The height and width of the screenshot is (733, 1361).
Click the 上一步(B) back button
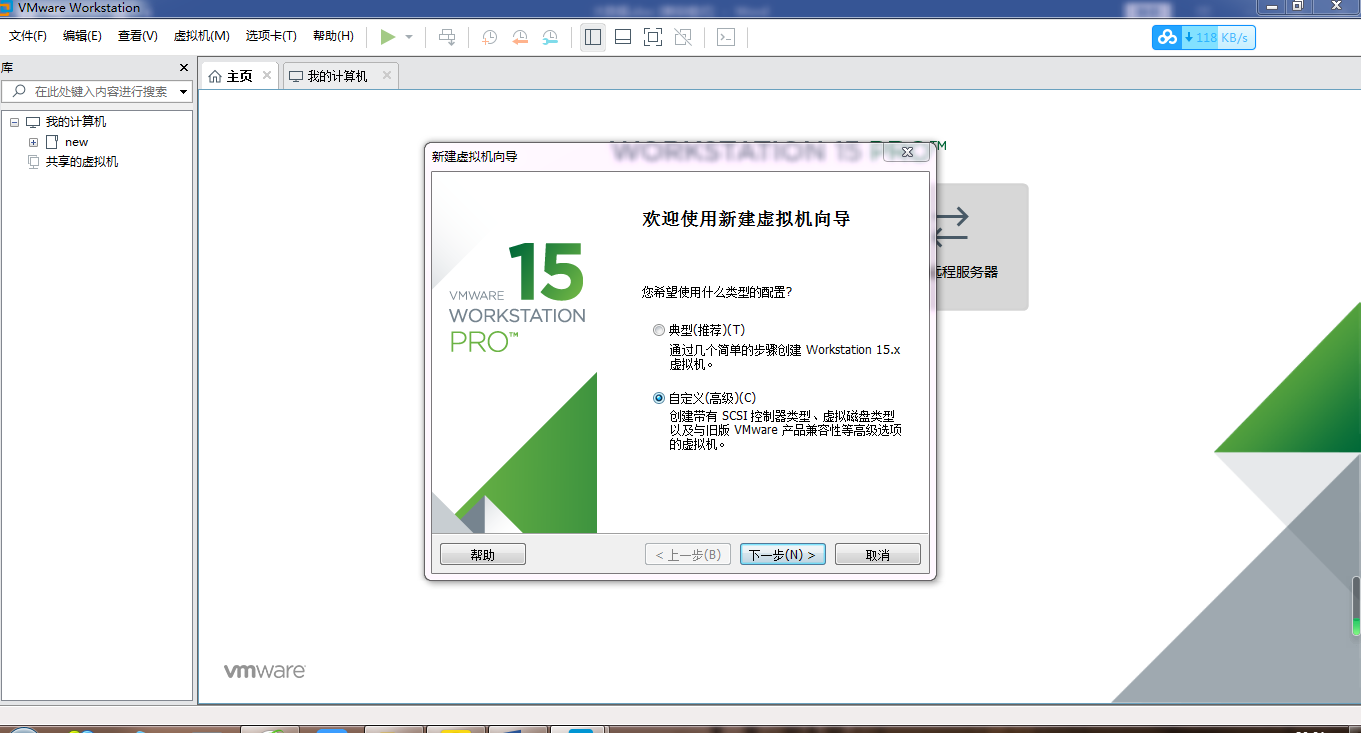tap(688, 555)
